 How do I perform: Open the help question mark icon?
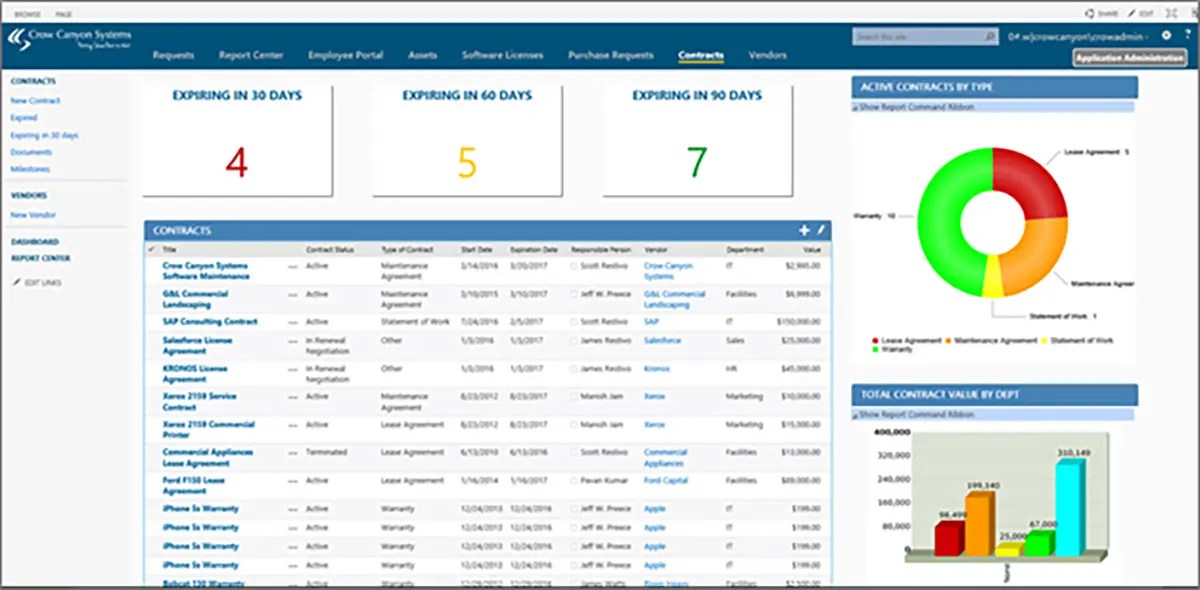[1186, 36]
